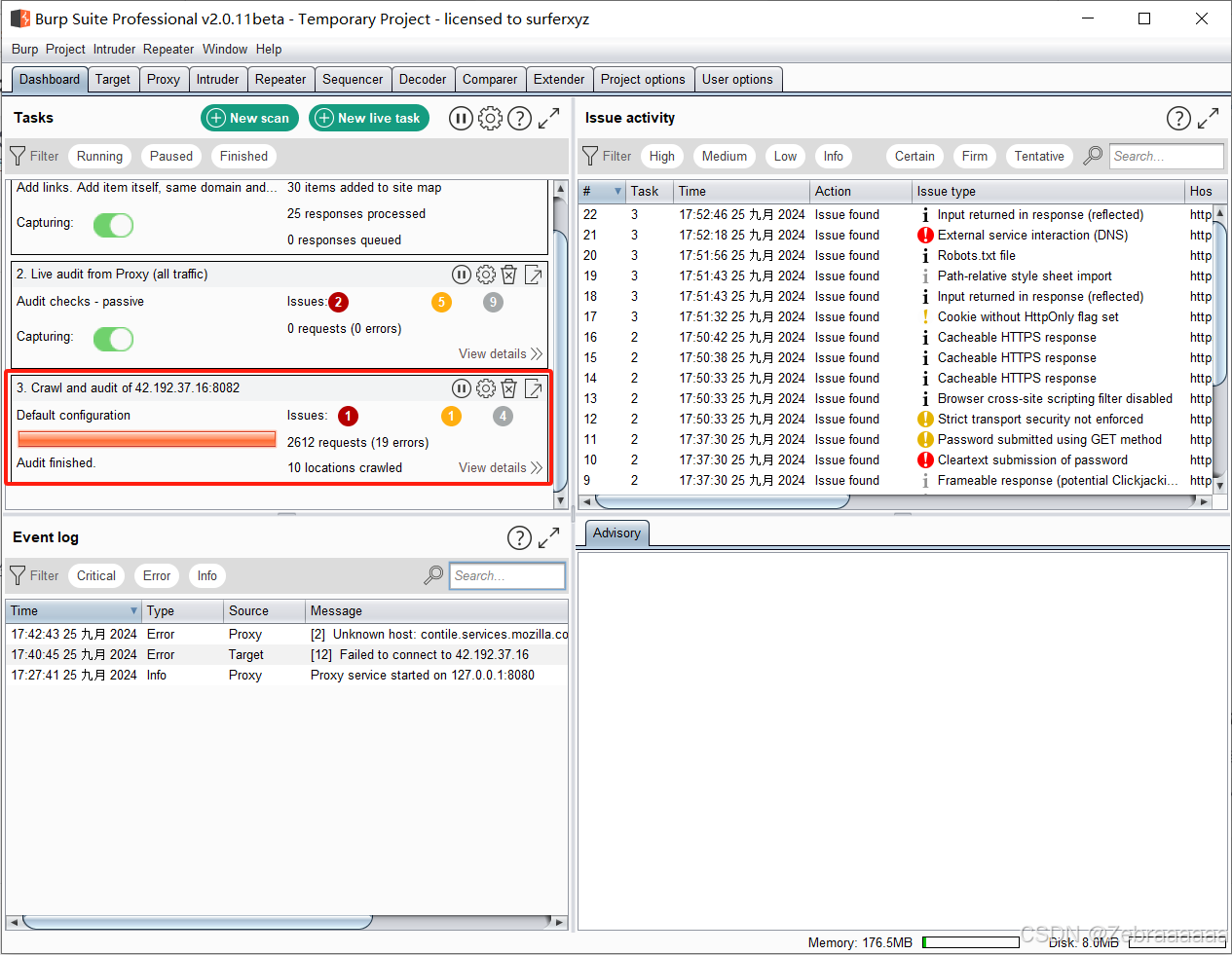Image resolution: width=1232 pixels, height=955 pixels.
Task: Click grey info issue count 9 in Live audit
Action: click(x=493, y=302)
